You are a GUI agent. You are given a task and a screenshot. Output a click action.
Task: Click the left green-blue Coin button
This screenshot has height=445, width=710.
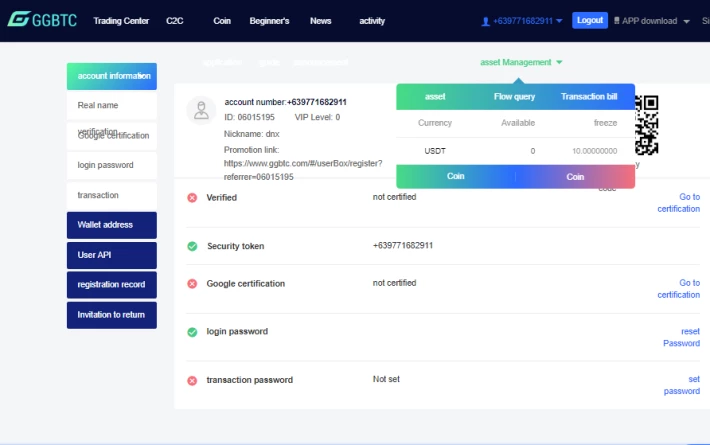(456, 177)
